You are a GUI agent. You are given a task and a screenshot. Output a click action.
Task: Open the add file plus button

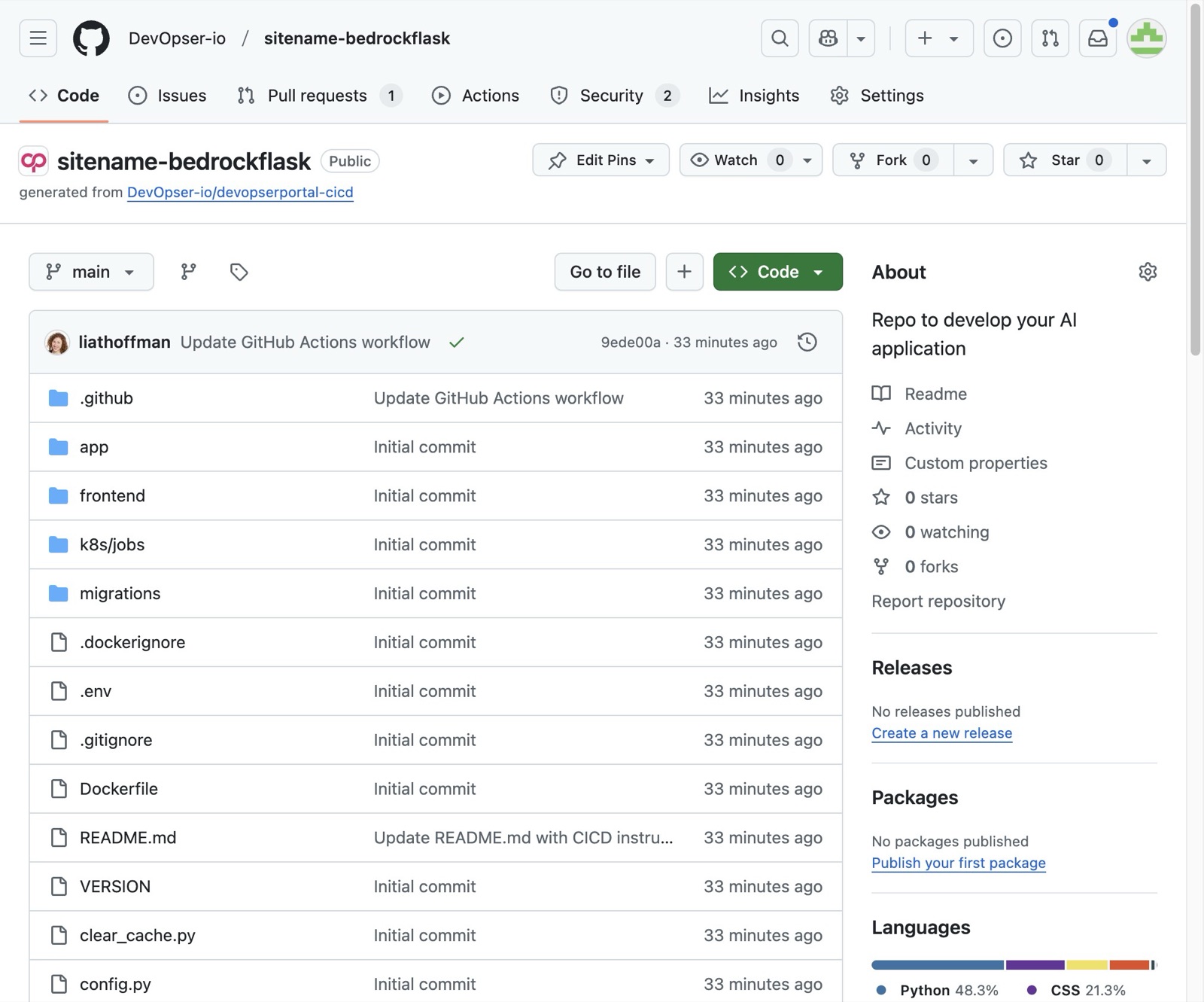point(684,272)
